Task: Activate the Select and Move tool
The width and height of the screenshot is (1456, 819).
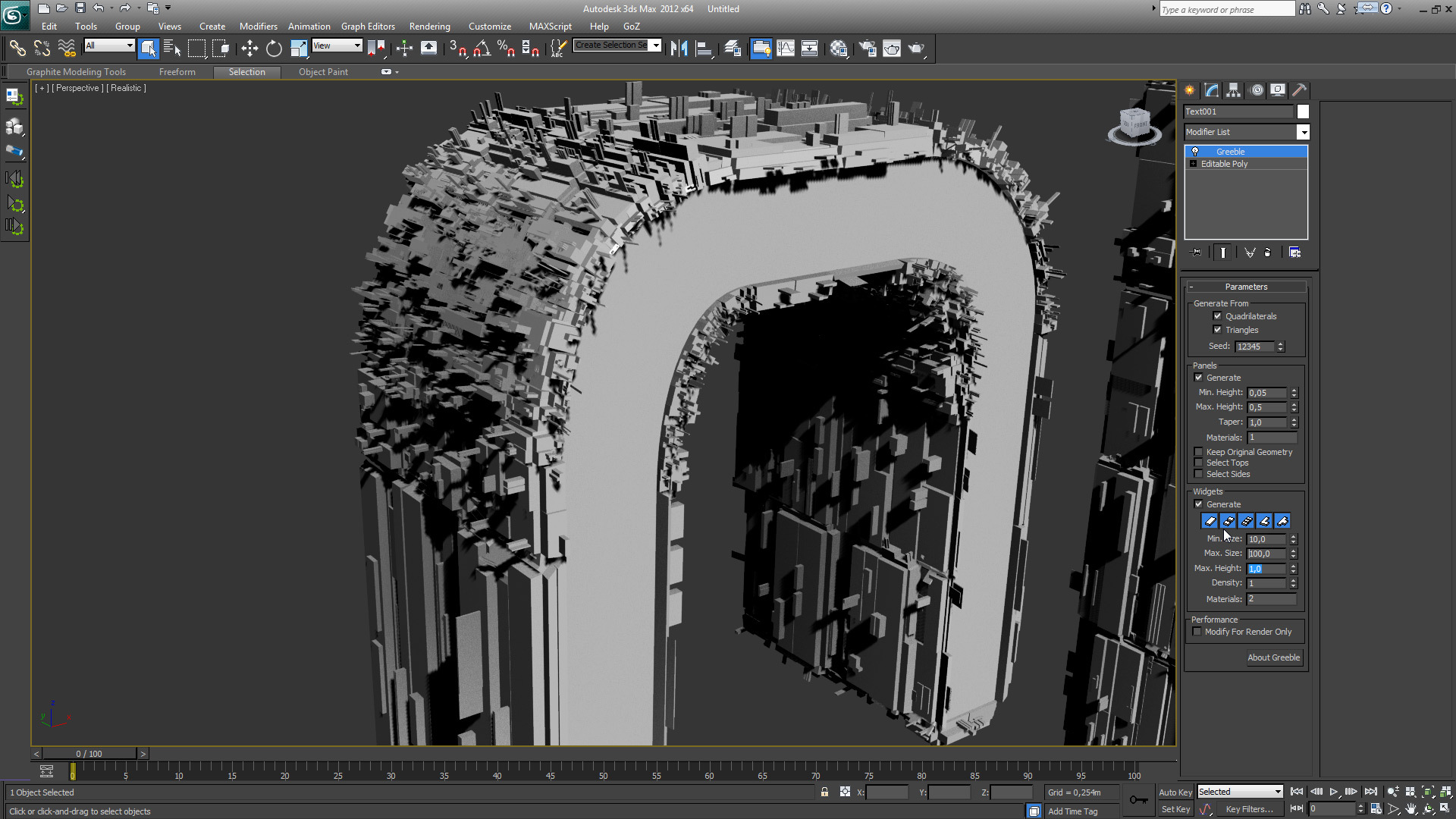Action: click(x=249, y=49)
